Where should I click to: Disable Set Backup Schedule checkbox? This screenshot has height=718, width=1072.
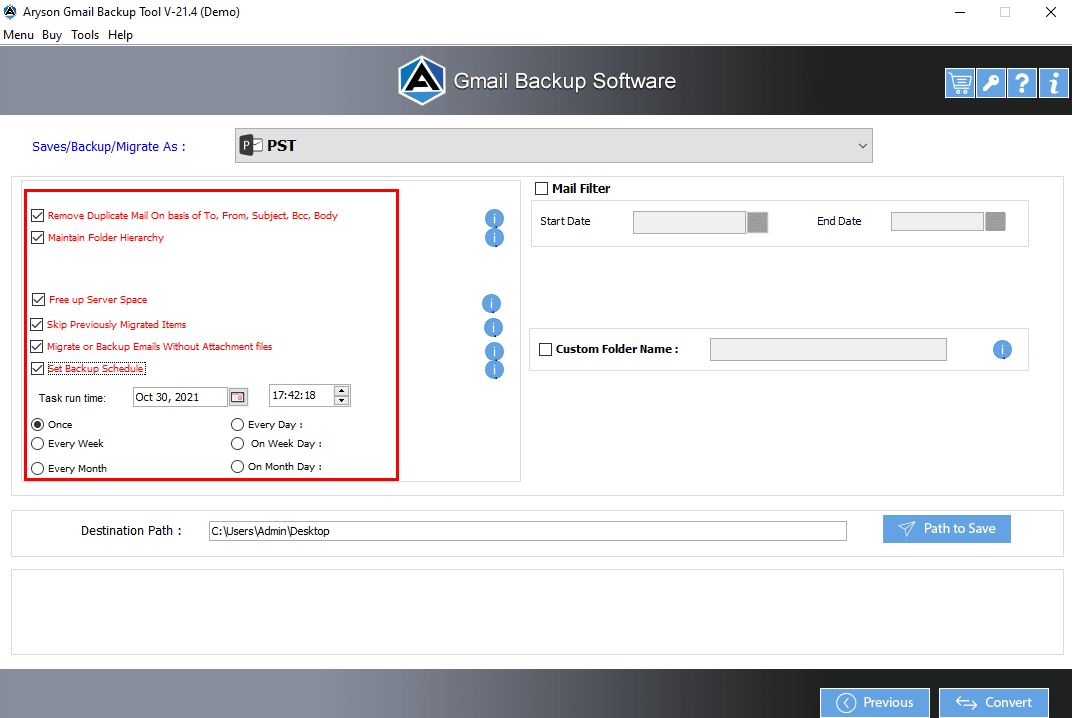(x=38, y=369)
